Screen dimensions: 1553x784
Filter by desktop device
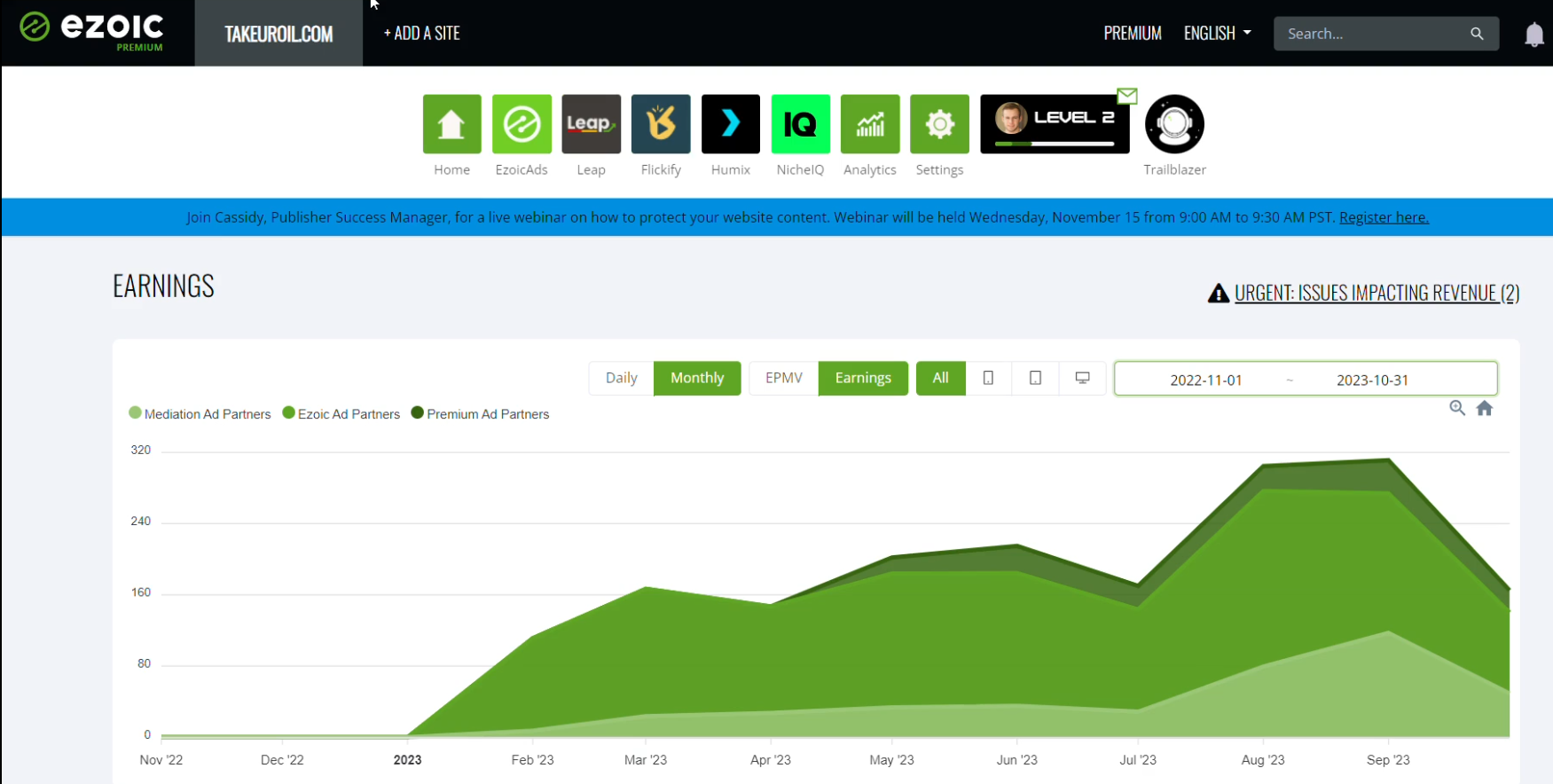coord(1083,378)
